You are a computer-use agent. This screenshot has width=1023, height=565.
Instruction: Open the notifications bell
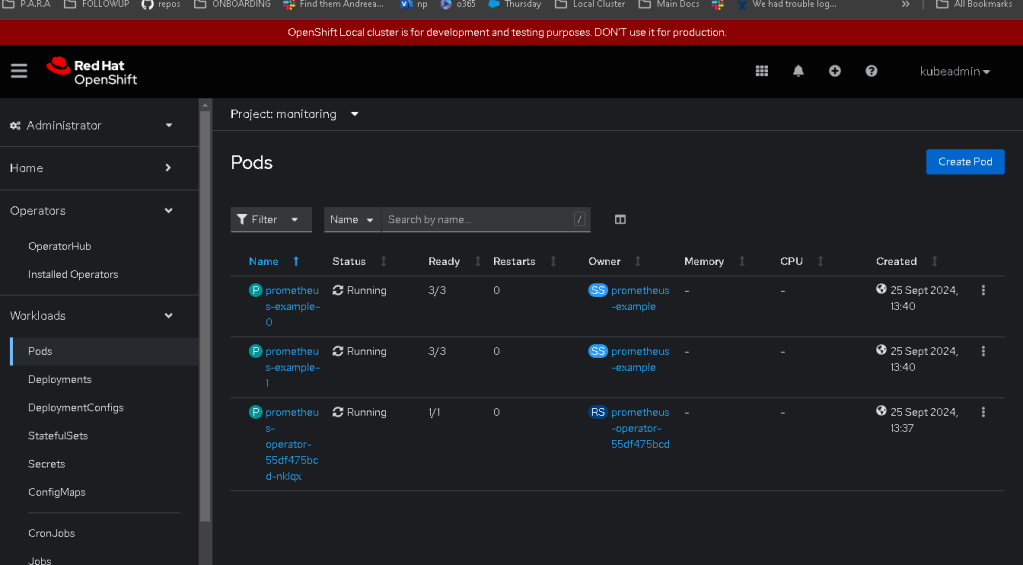[798, 71]
